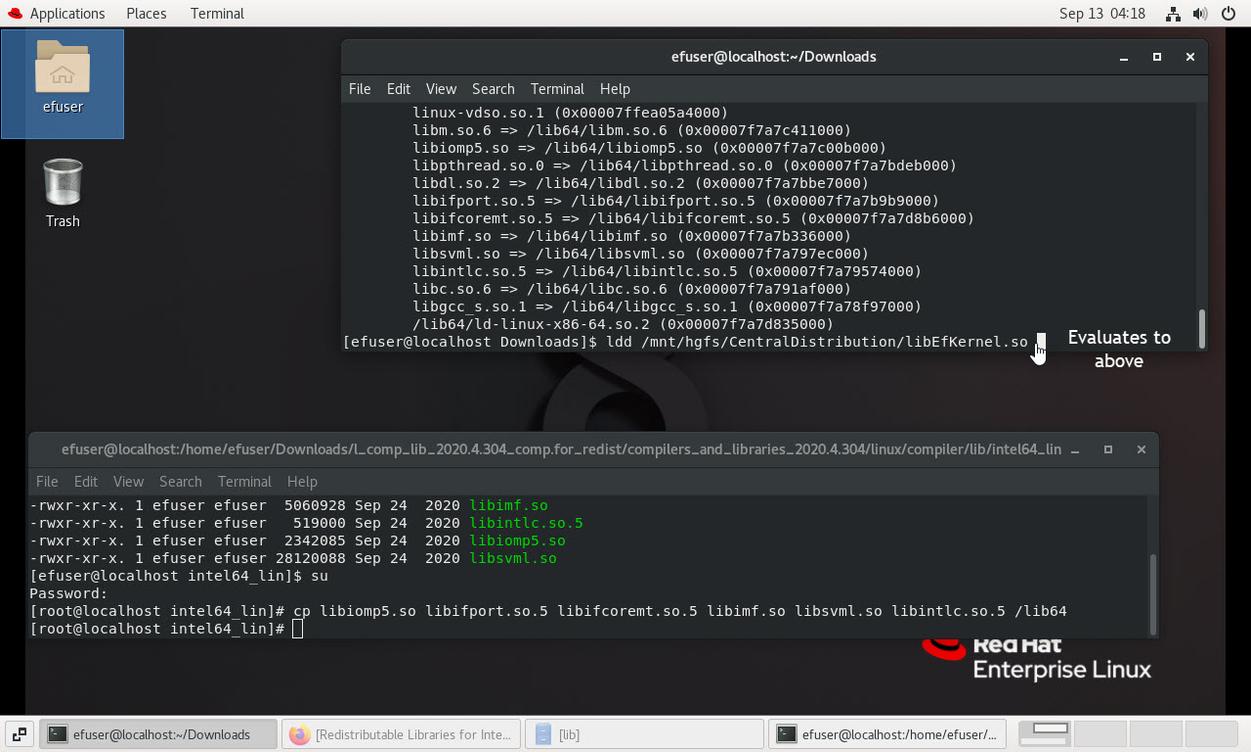Open the Terminal menu in top bar
Screen dimensions: 1251x752
[217, 13]
